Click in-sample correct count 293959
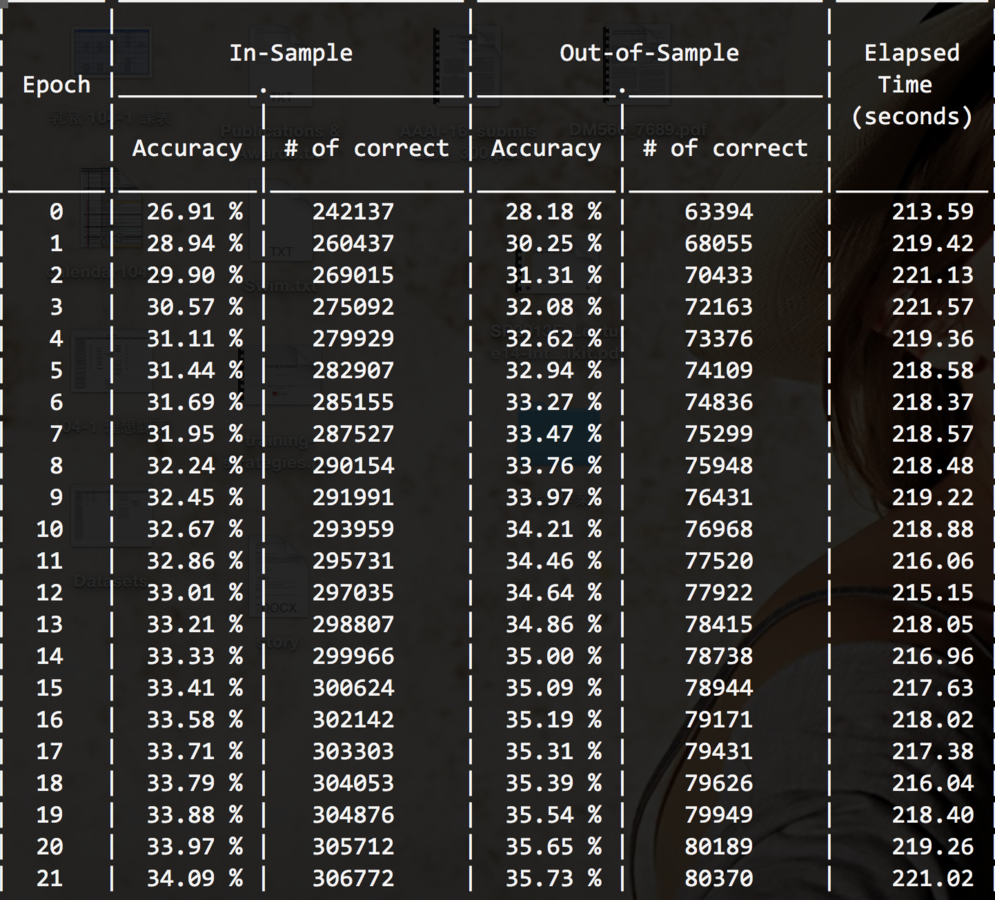This screenshot has height=900, width=995. [x=353, y=529]
